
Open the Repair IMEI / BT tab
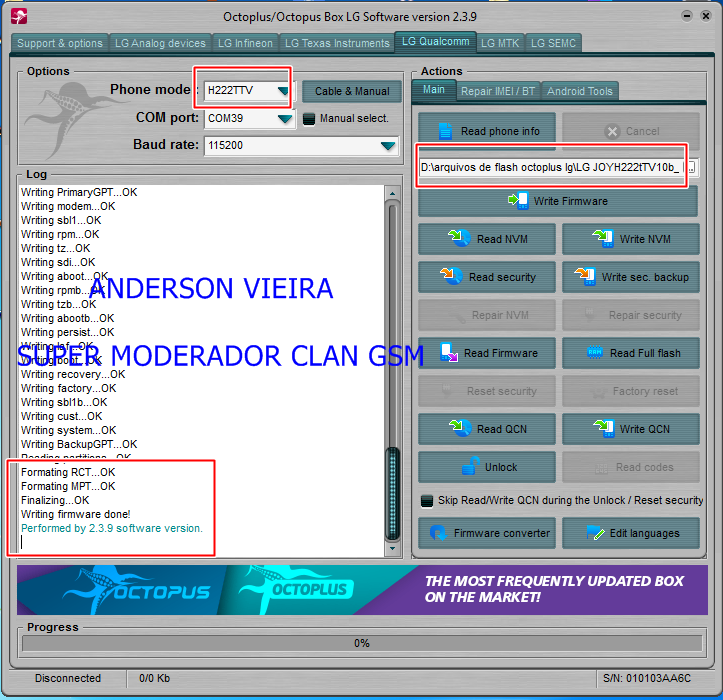[498, 91]
